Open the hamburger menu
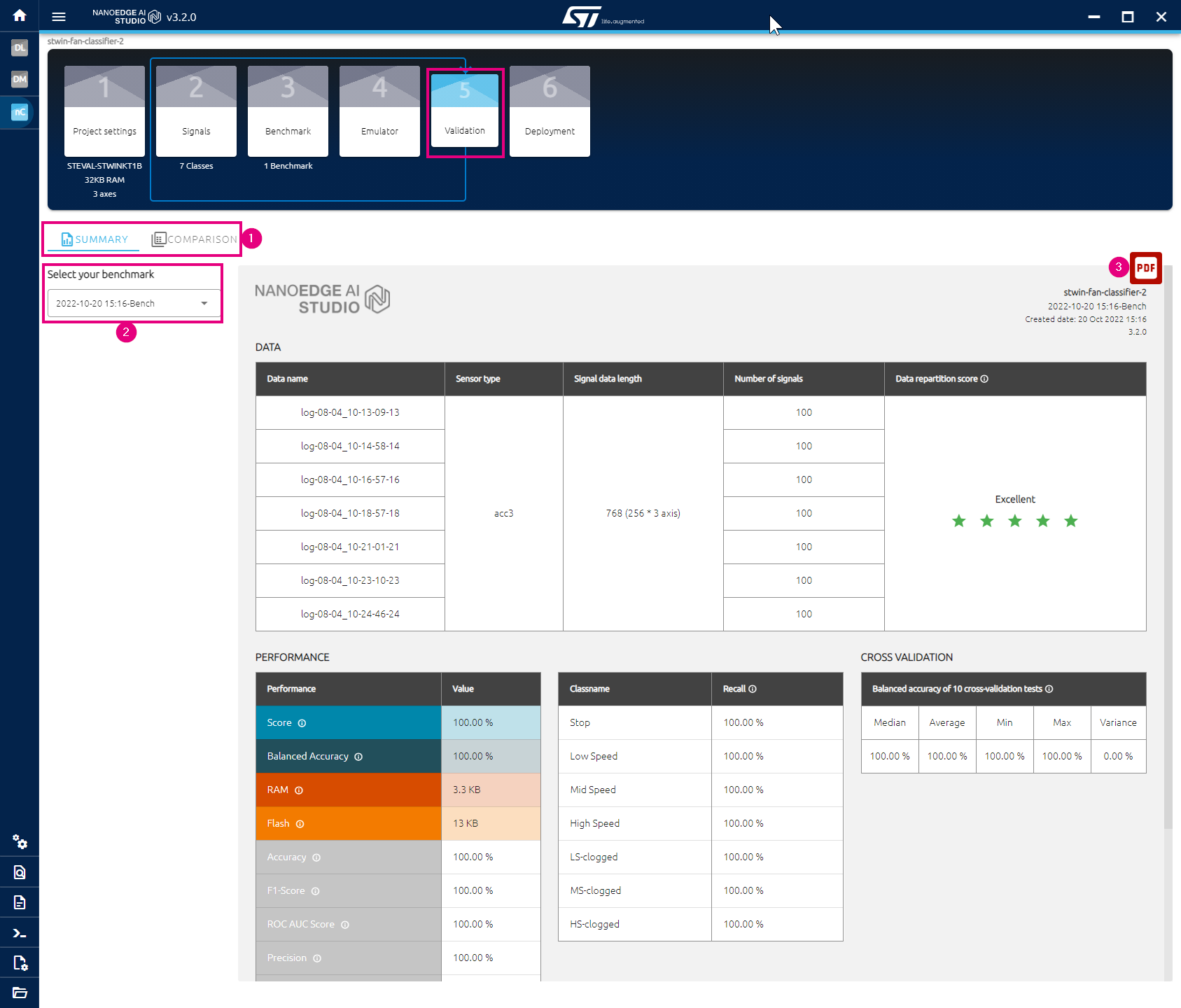Image resolution: width=1181 pixels, height=1008 pixels. (59, 17)
